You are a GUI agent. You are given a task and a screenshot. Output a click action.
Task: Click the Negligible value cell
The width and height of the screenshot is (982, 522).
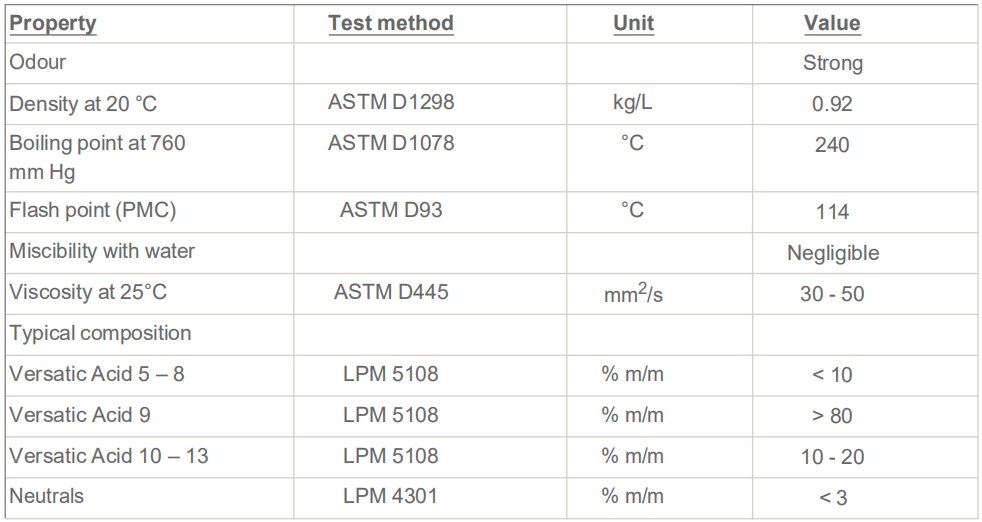coord(832,253)
